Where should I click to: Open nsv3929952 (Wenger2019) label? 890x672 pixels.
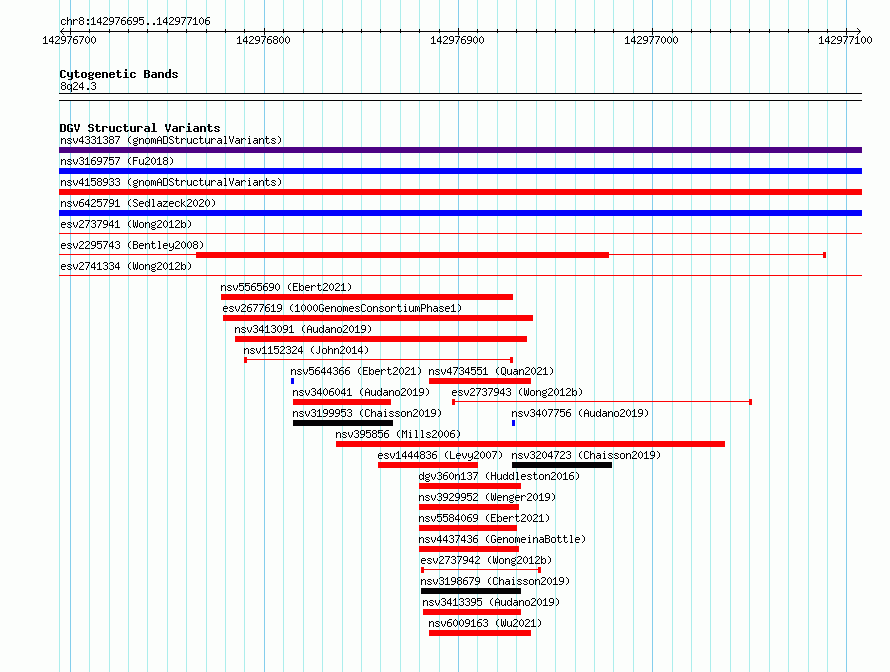pyautogui.click(x=487, y=497)
